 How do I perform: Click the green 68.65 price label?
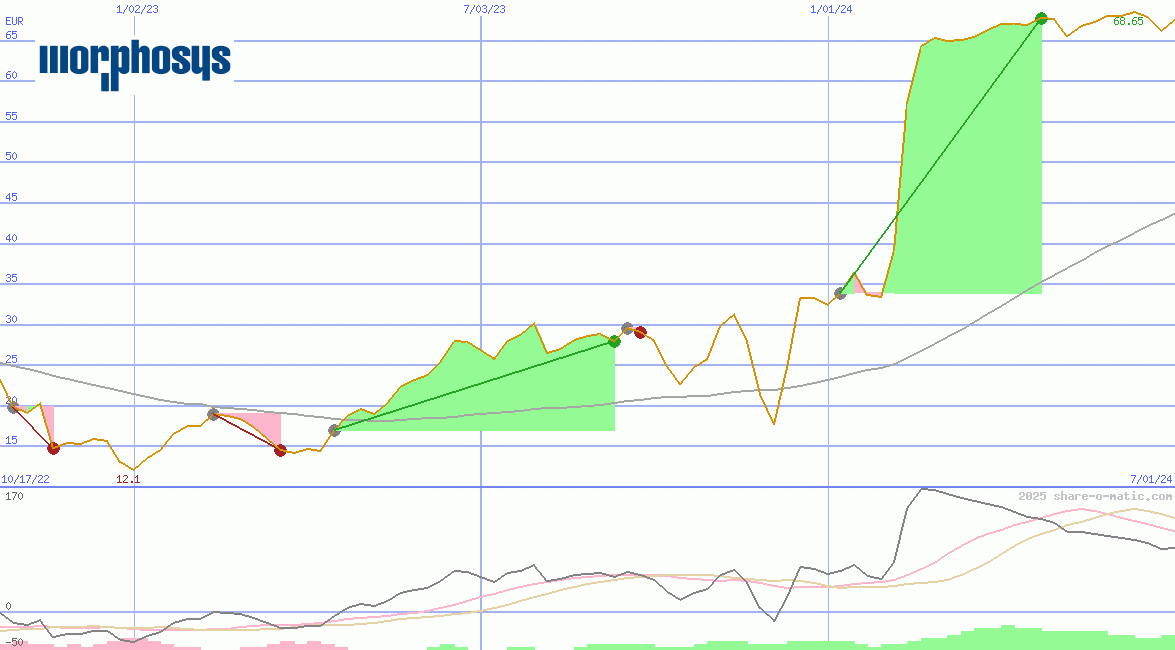(1128, 21)
